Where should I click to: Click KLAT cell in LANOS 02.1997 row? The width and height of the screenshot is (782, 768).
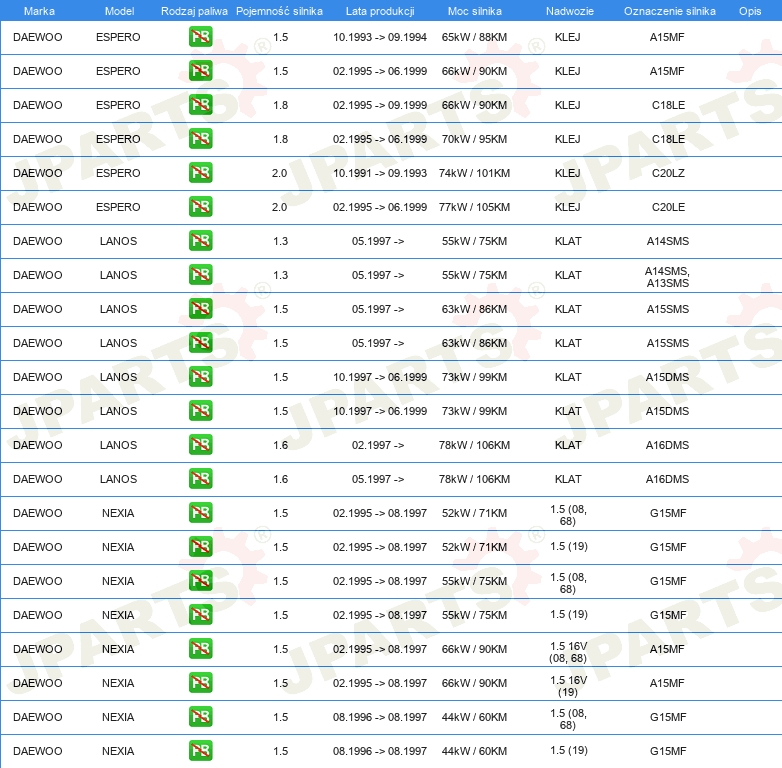point(568,445)
